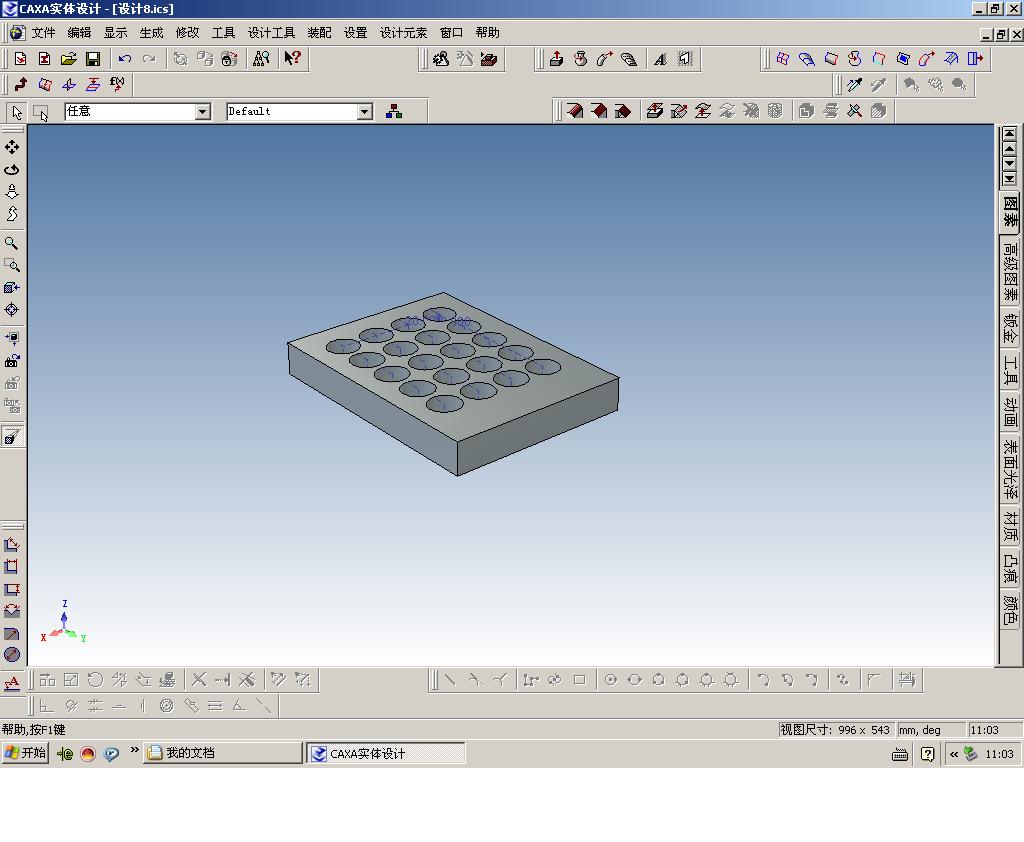
Task: Open the 生成 menu
Action: 151,33
